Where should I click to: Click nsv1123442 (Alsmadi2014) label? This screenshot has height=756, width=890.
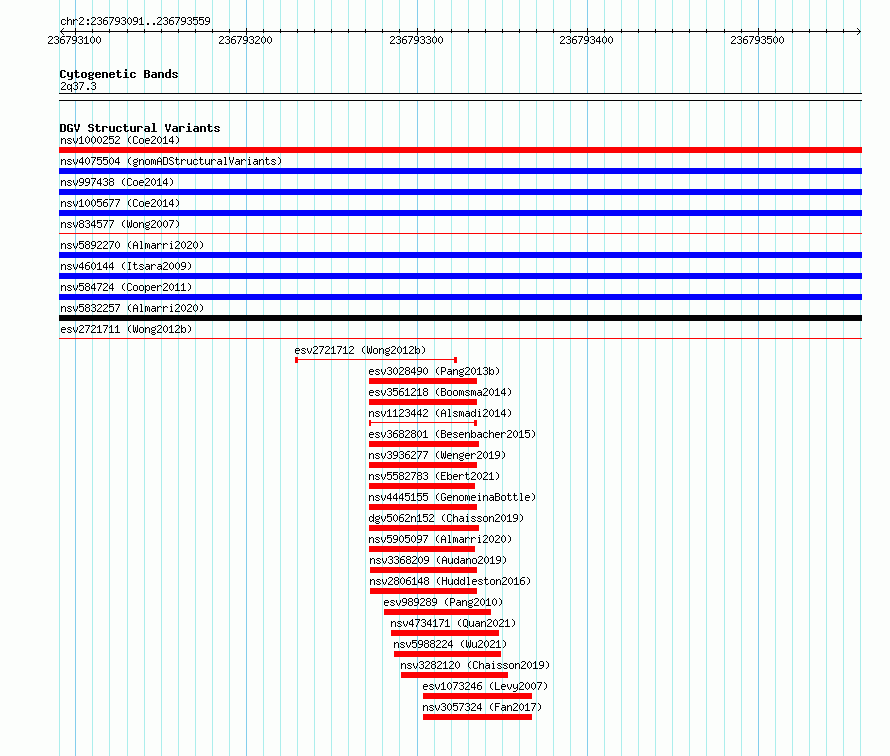(x=440, y=413)
